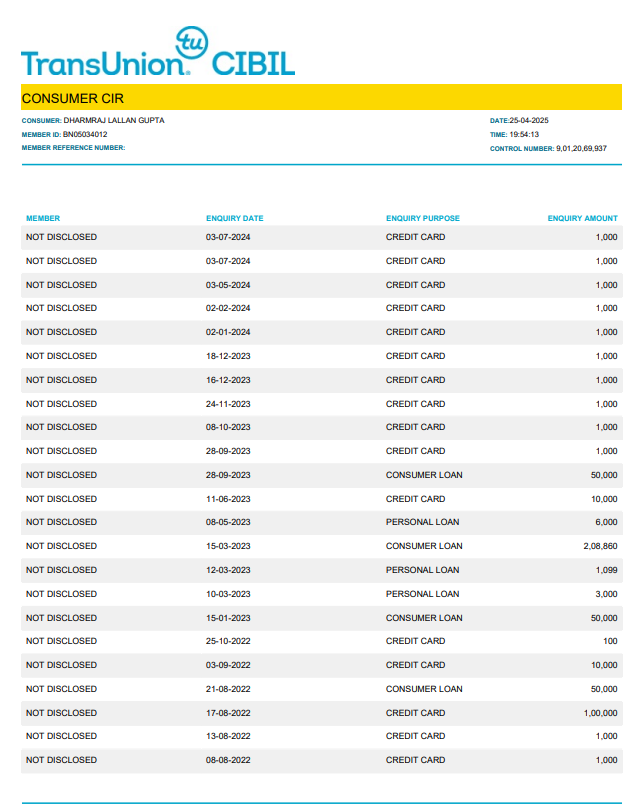Click the ENQUIRY AMOUNT column header
The width and height of the screenshot is (633, 805).
tap(583, 218)
